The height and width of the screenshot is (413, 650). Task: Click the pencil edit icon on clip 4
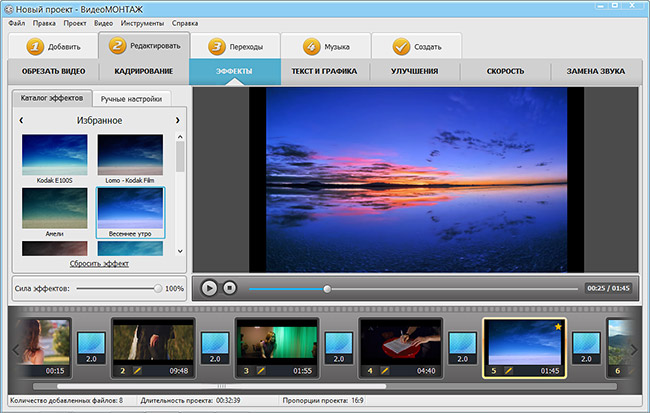coord(384,371)
